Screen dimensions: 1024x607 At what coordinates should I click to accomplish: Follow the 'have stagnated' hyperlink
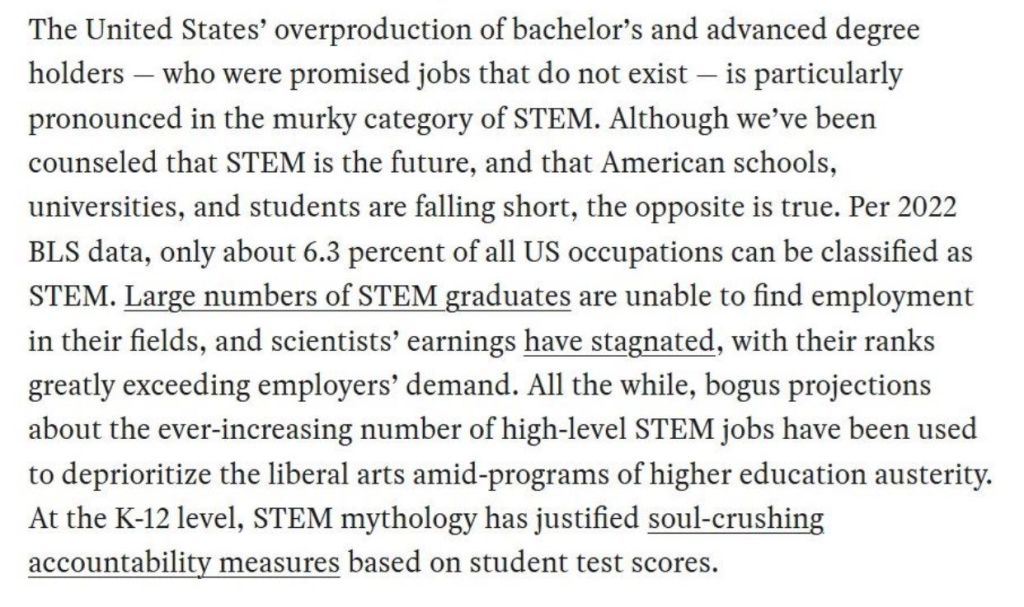pos(619,340)
